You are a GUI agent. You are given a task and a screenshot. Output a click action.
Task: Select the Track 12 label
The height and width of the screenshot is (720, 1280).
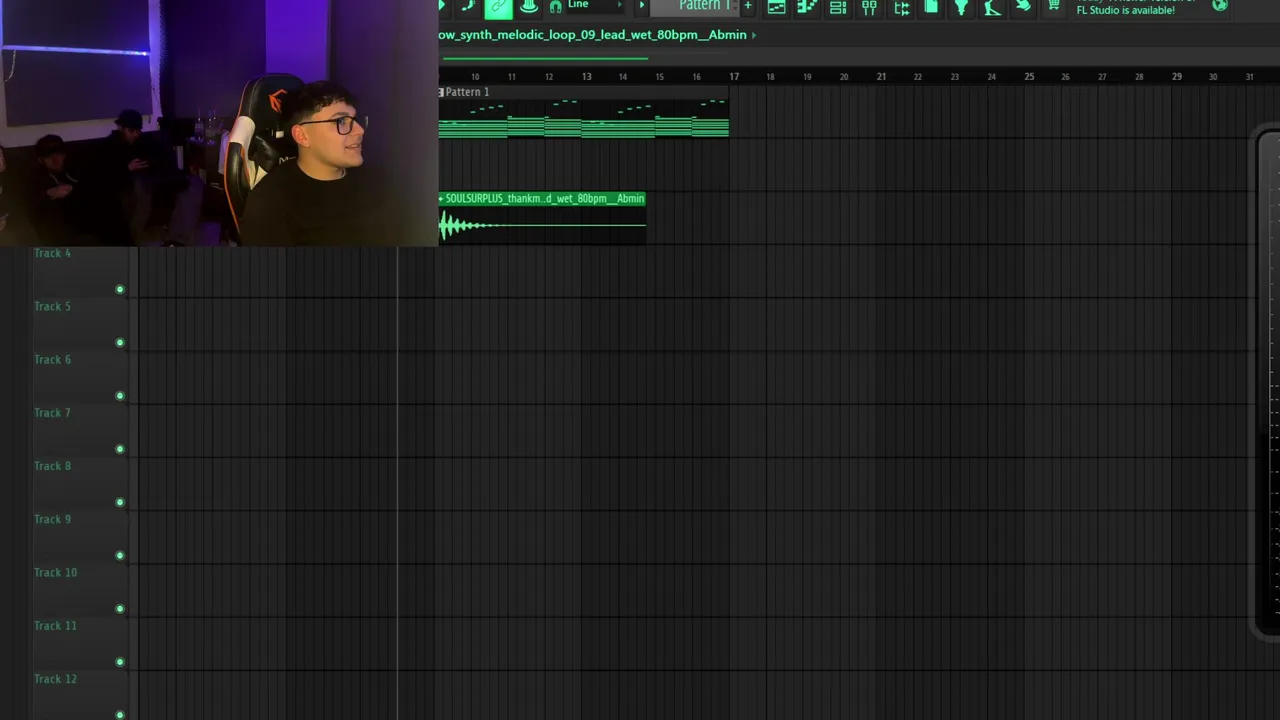pos(55,678)
